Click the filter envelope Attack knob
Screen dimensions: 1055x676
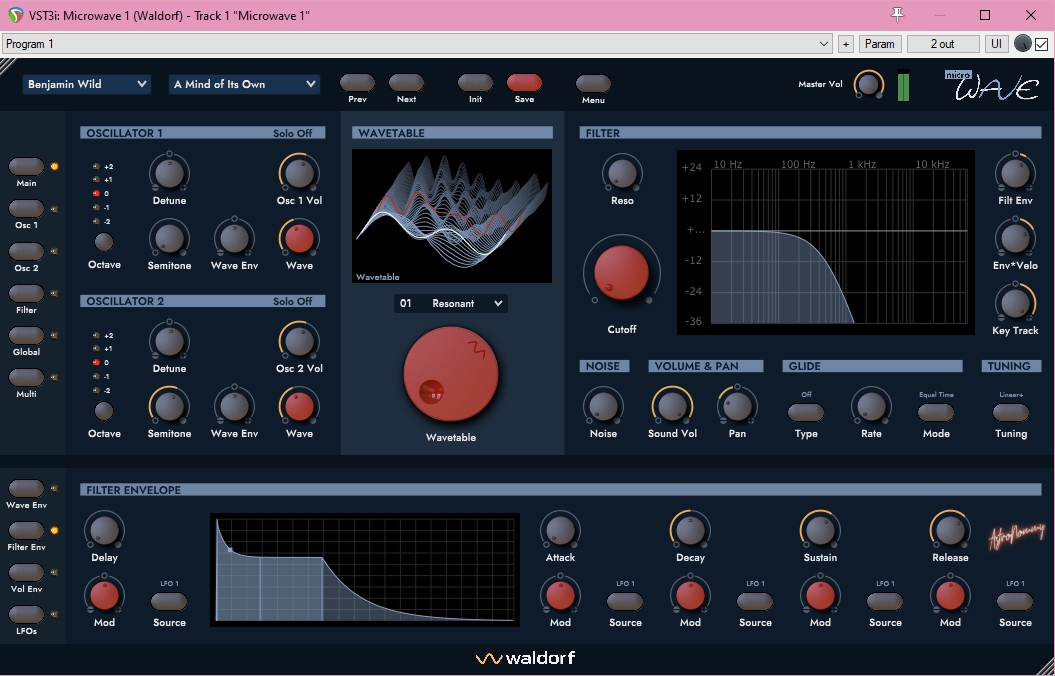click(560, 530)
